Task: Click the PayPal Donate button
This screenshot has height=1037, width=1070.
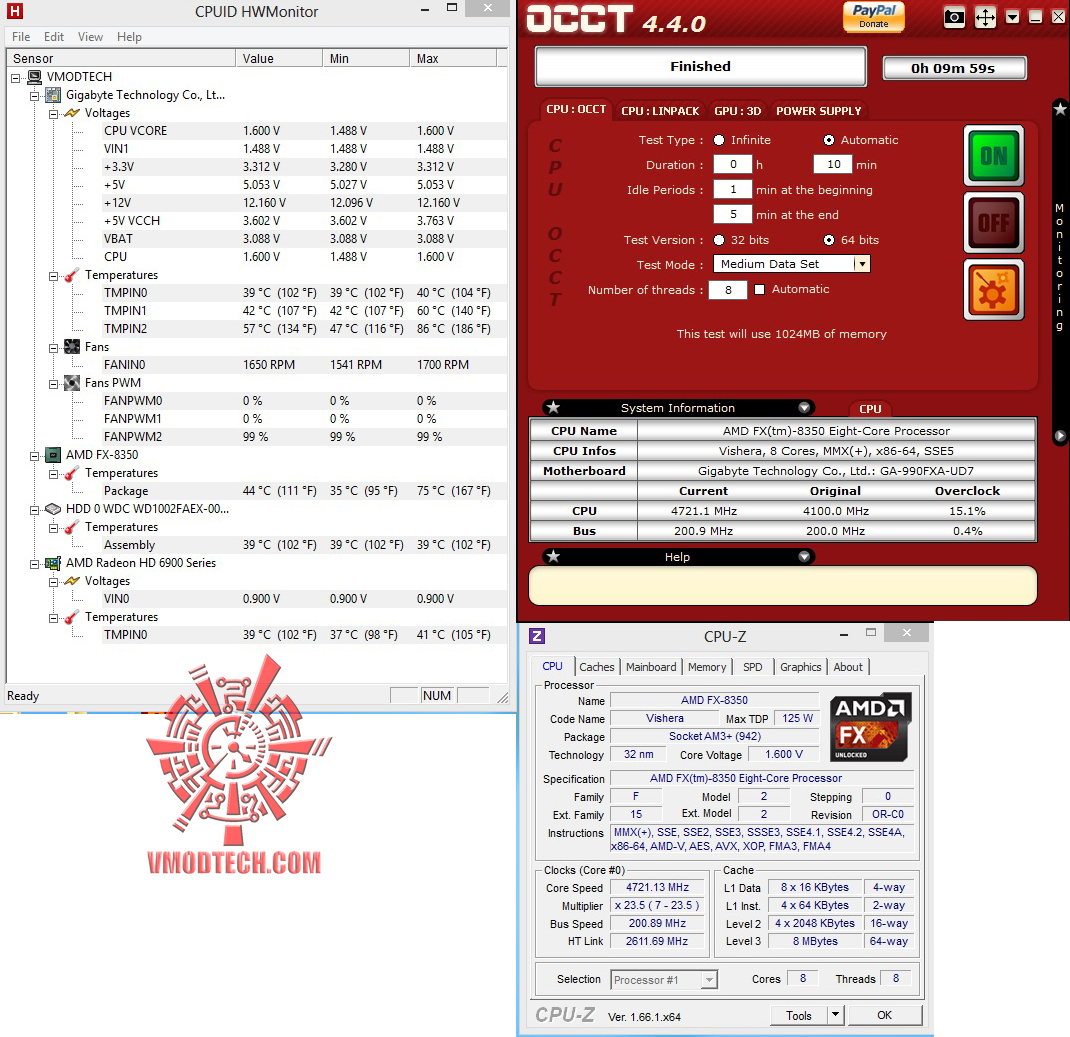Action: [873, 16]
